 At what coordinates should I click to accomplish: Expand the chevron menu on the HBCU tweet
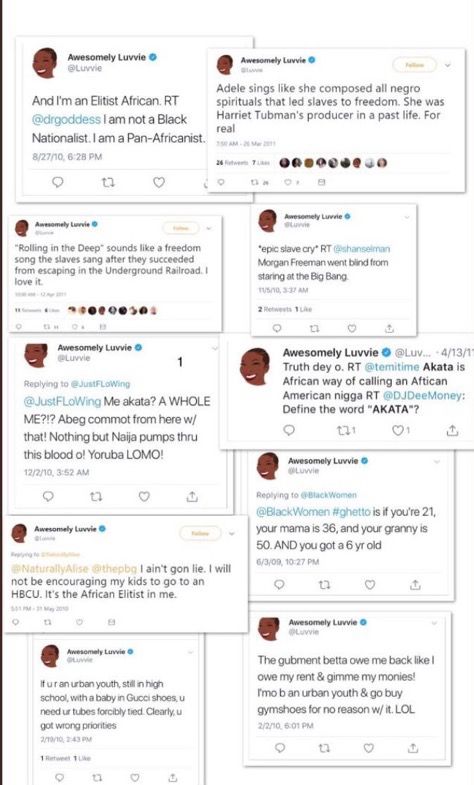pyautogui.click(x=231, y=534)
